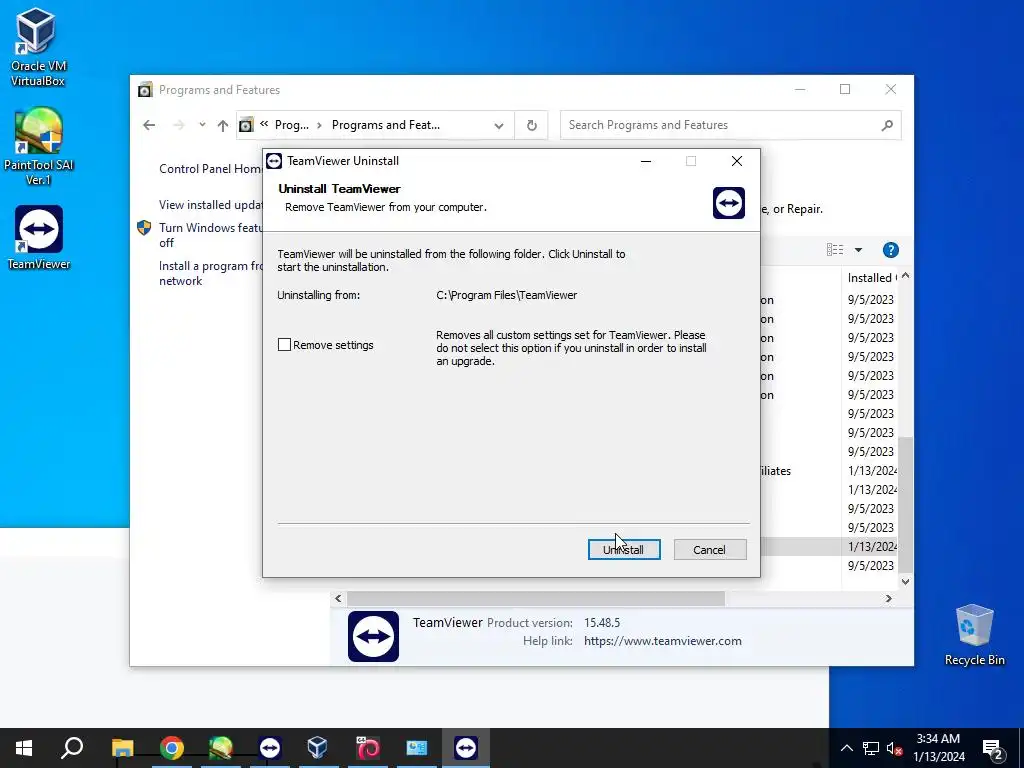Image resolution: width=1024 pixels, height=768 pixels.
Task: Click TeamViewer logo in details pane
Action: coord(373,636)
